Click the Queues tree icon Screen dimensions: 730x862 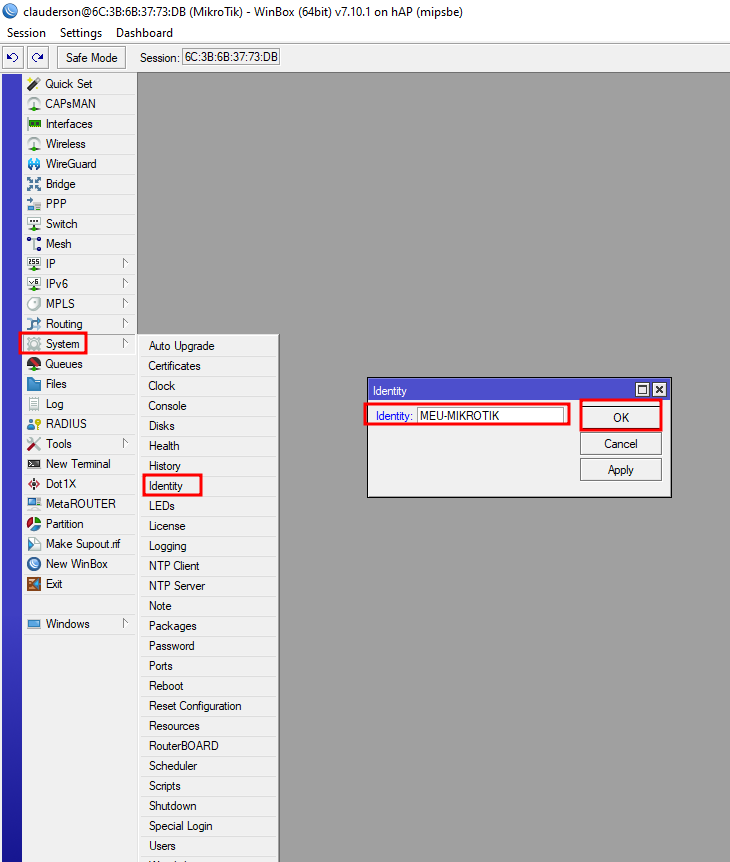tap(34, 364)
